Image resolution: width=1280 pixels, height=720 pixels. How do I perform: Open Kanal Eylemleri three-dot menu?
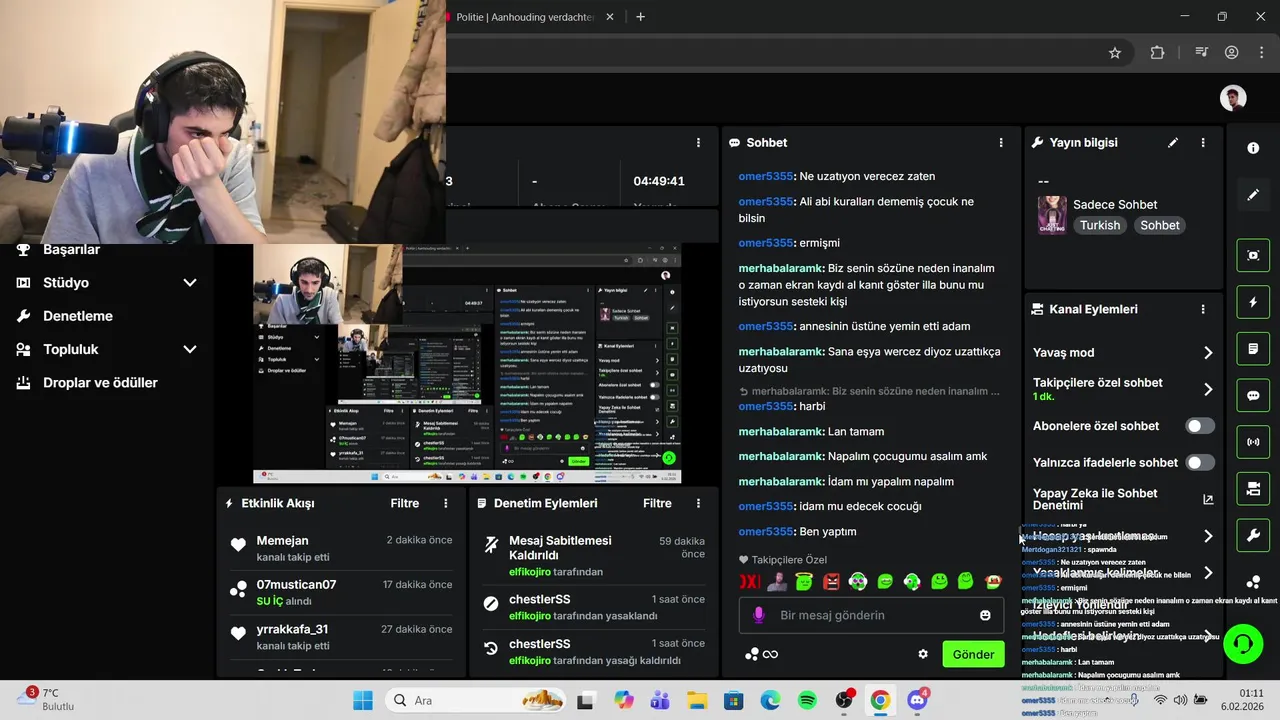[1203, 310]
